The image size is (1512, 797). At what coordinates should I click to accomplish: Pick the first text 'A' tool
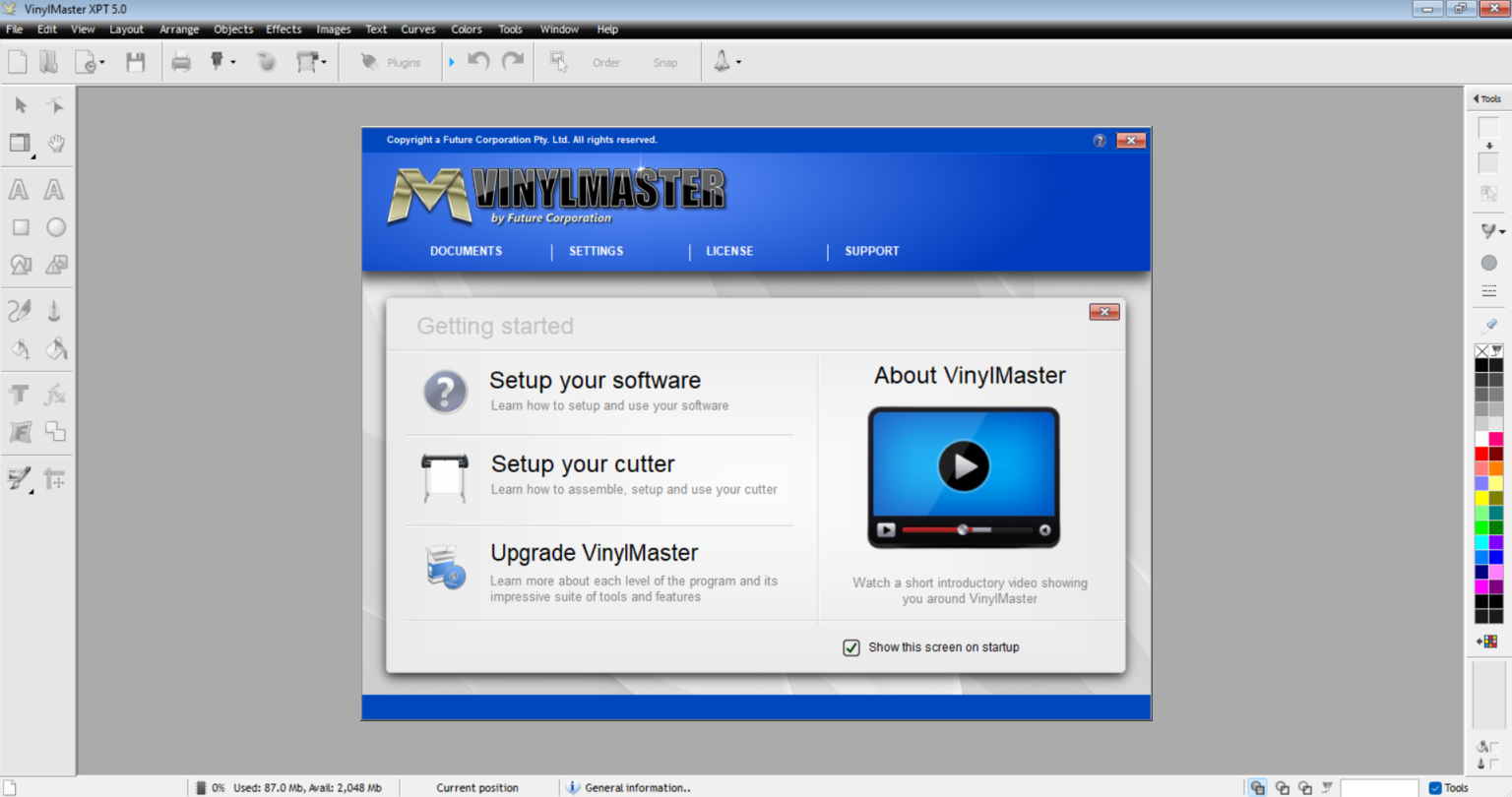(x=19, y=189)
